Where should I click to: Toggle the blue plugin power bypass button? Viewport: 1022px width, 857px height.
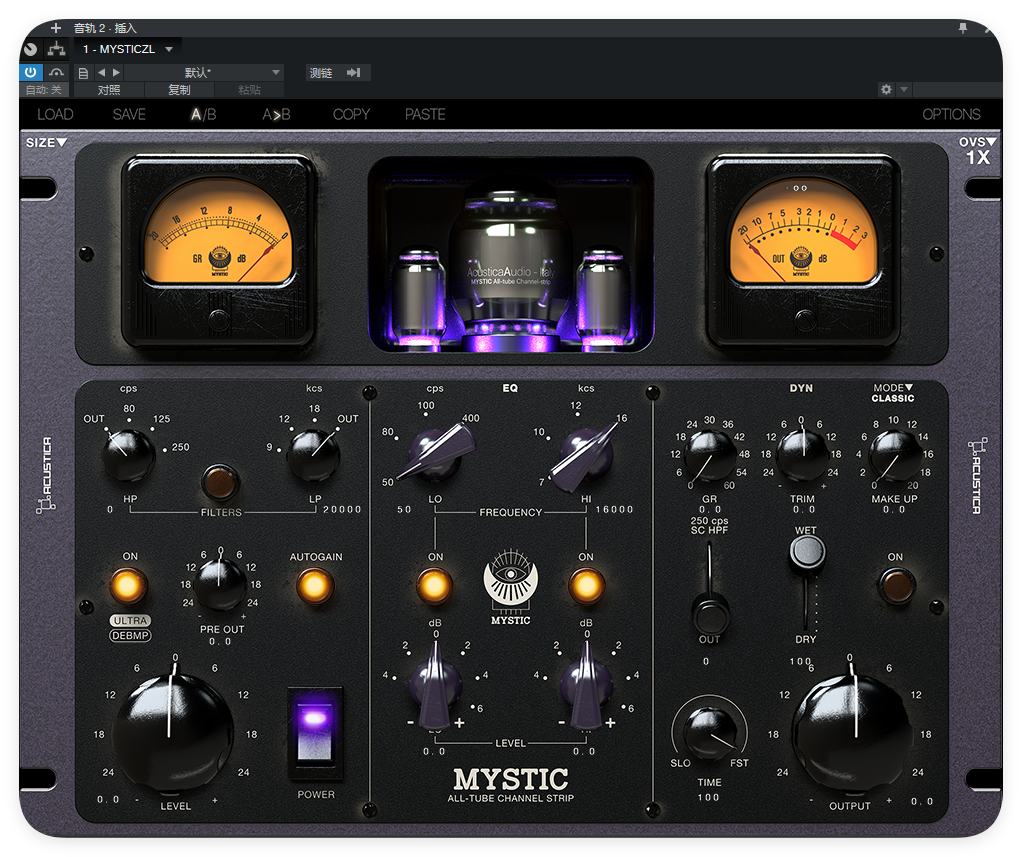pyautogui.click(x=31, y=72)
